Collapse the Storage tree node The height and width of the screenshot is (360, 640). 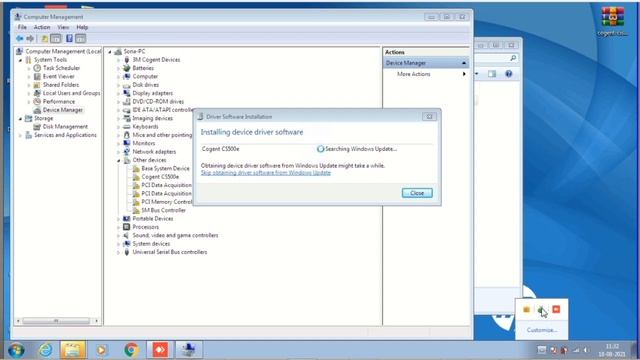tap(20, 118)
